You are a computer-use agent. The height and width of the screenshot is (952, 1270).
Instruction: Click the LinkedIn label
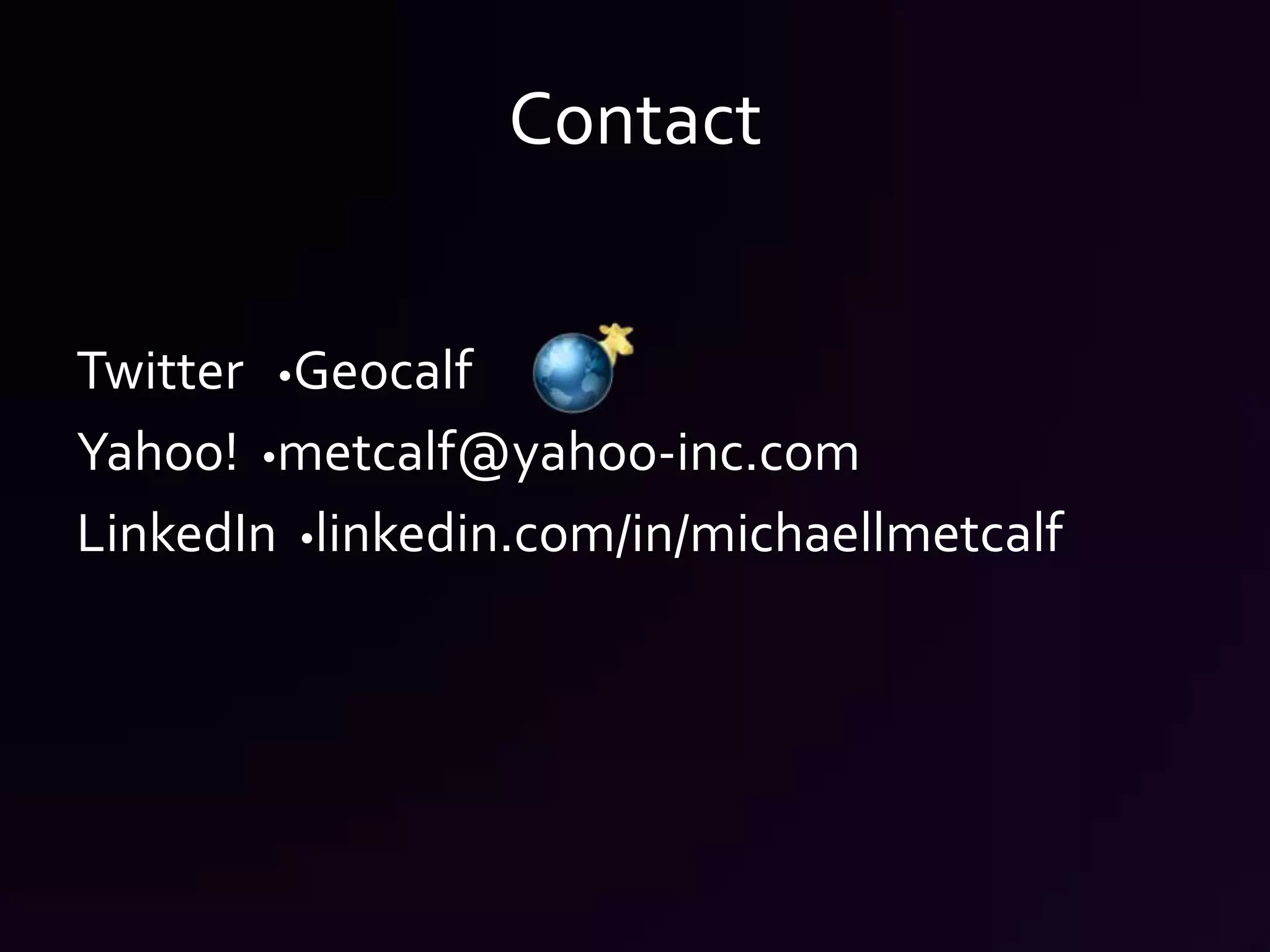176,533
